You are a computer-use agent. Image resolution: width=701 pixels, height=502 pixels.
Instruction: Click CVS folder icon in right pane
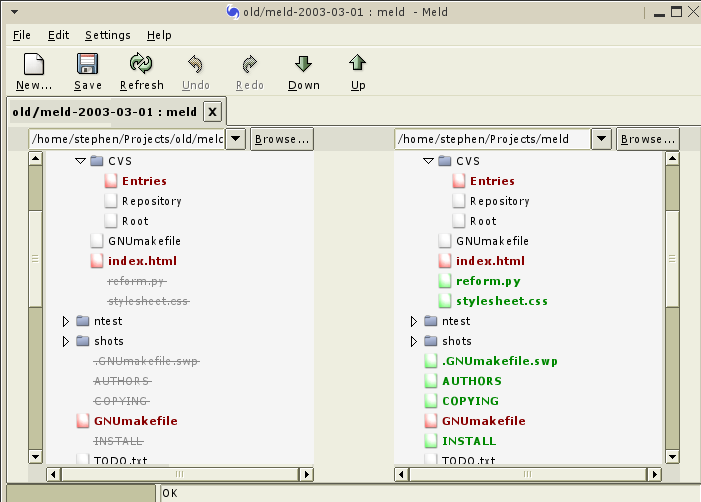point(444,161)
